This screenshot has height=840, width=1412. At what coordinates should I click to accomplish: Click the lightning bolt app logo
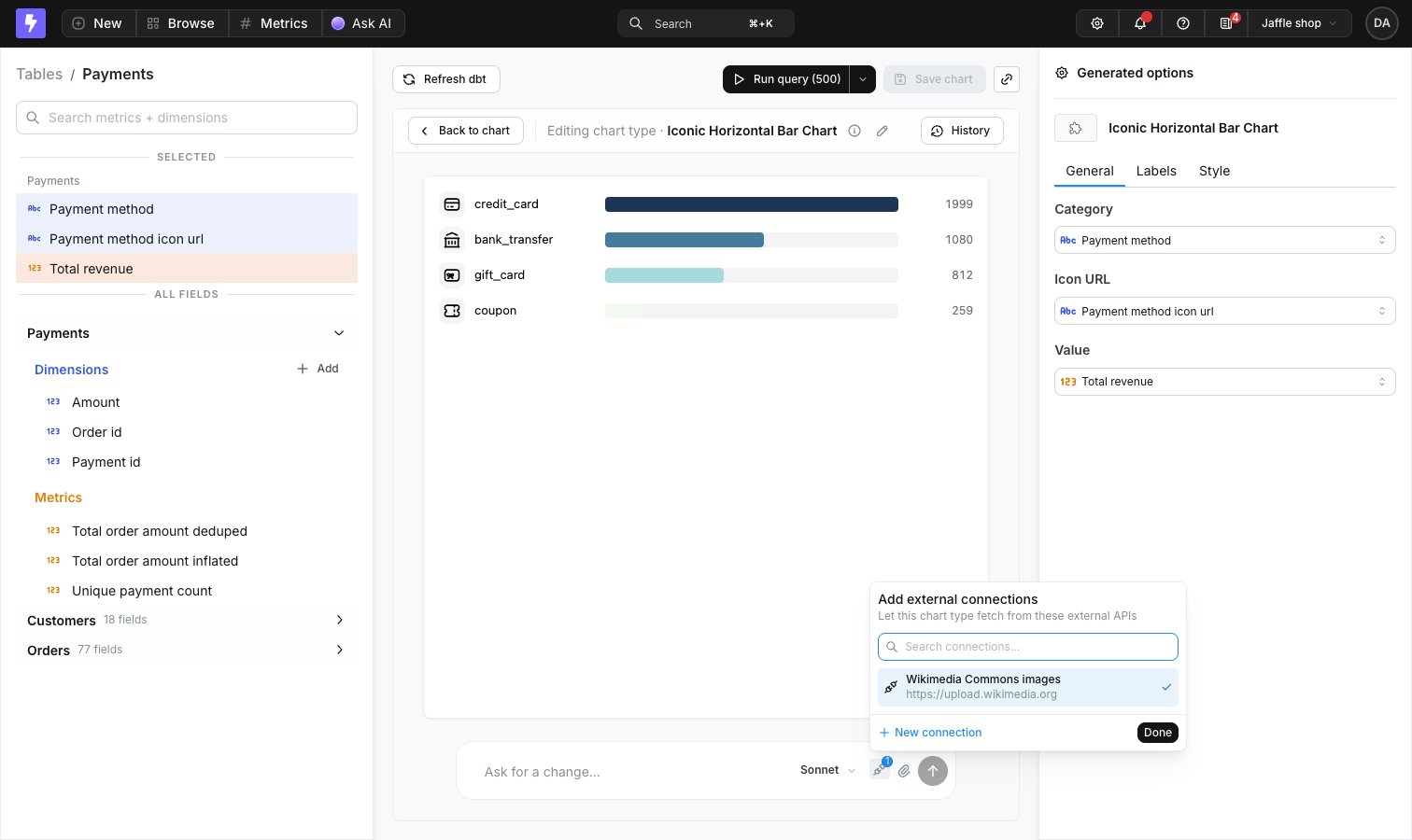(31, 23)
